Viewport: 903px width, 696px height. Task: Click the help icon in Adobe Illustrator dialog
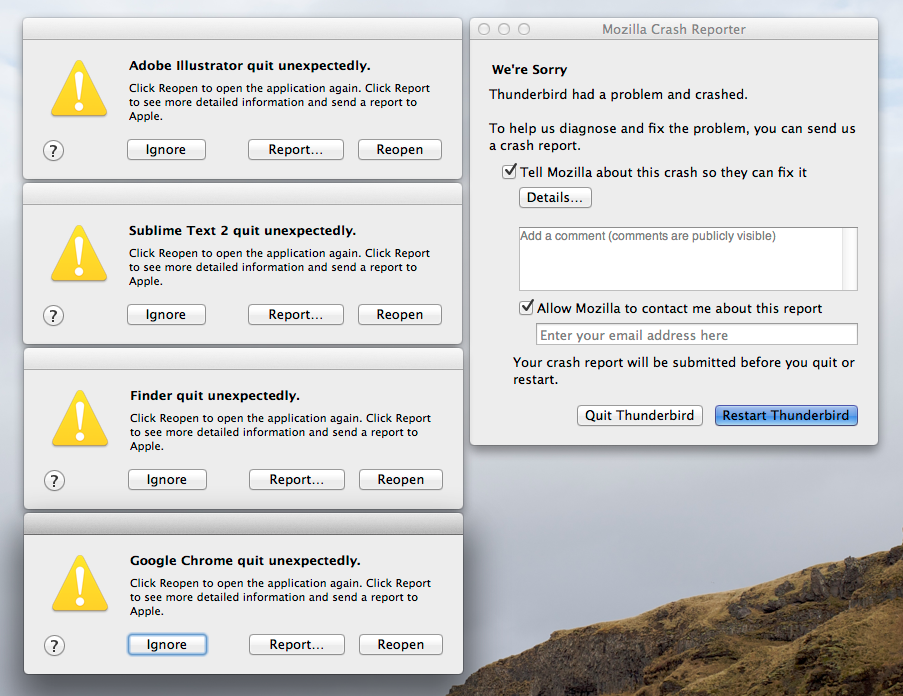[54, 151]
